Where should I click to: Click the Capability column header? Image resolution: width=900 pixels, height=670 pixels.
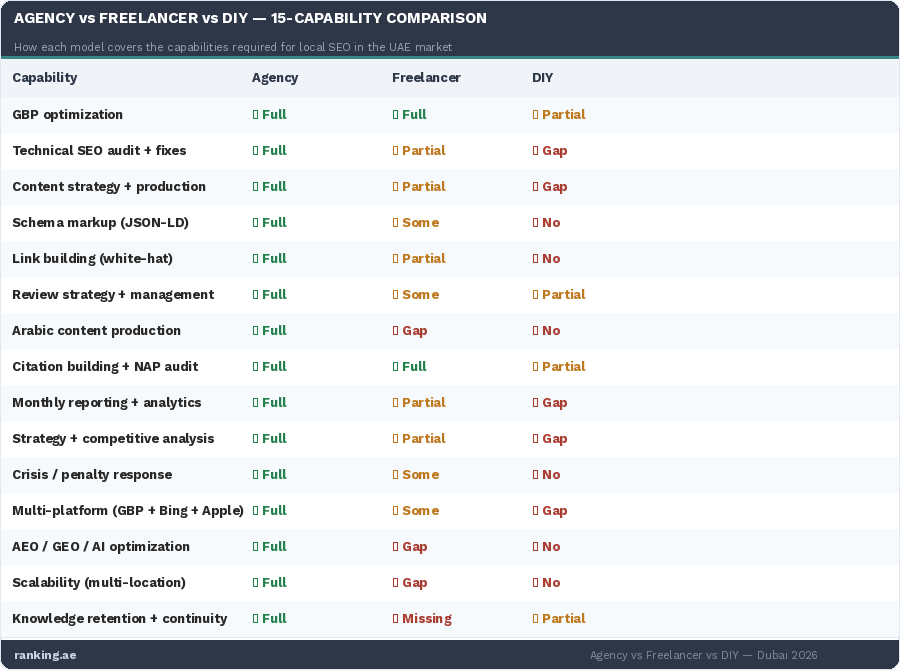(x=45, y=78)
